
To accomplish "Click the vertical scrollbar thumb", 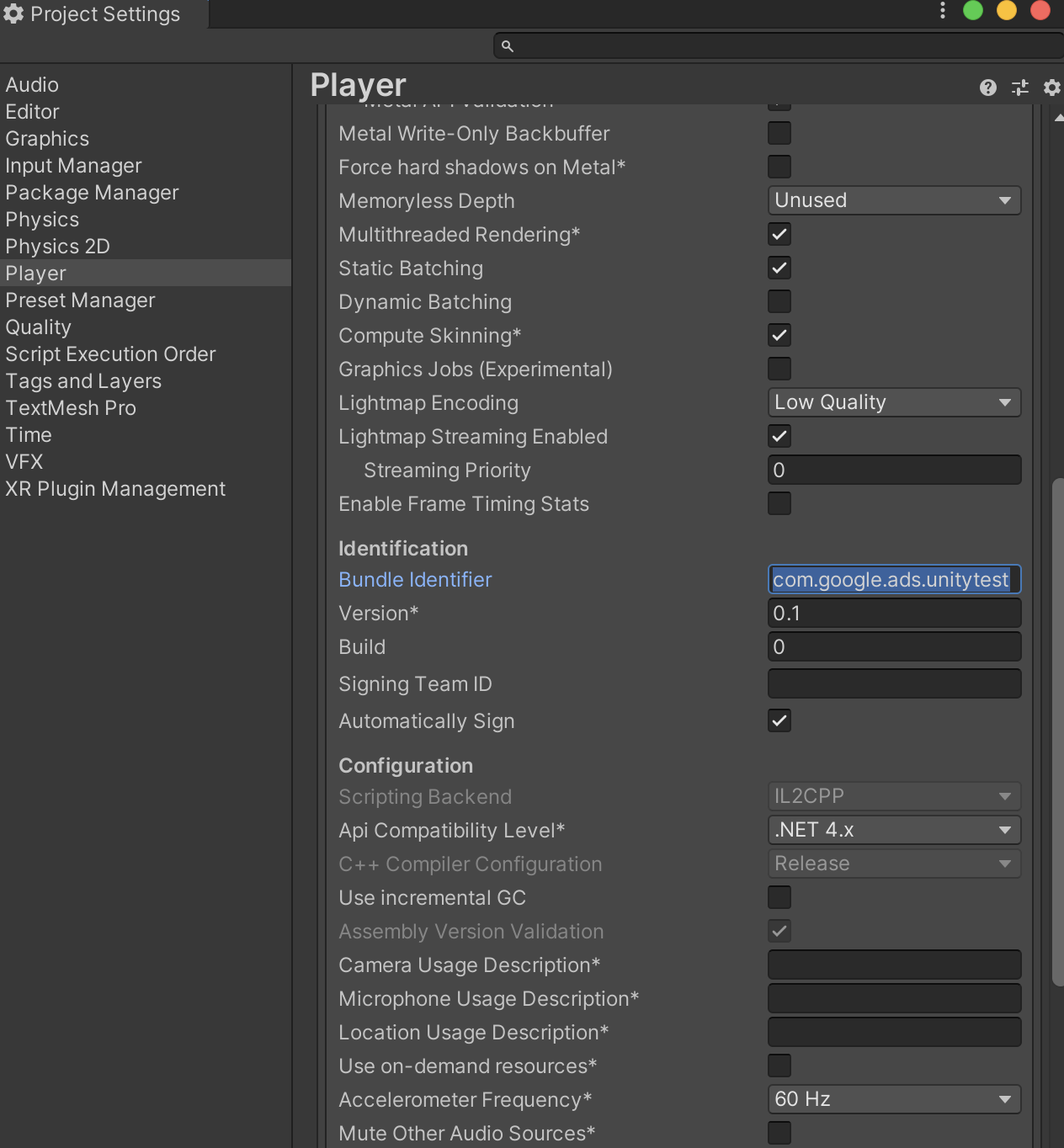I will [x=1057, y=732].
